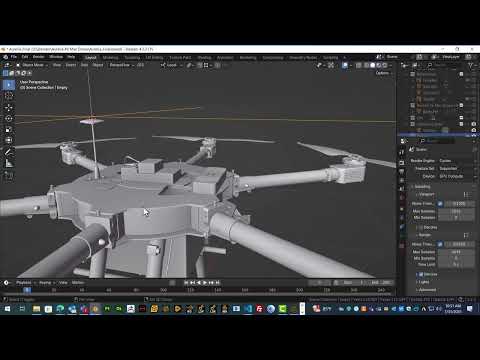Viewport: 480px width, 360px height.
Task: Select the Move tool in left toolbar
Action: pyautogui.click(x=9, y=107)
